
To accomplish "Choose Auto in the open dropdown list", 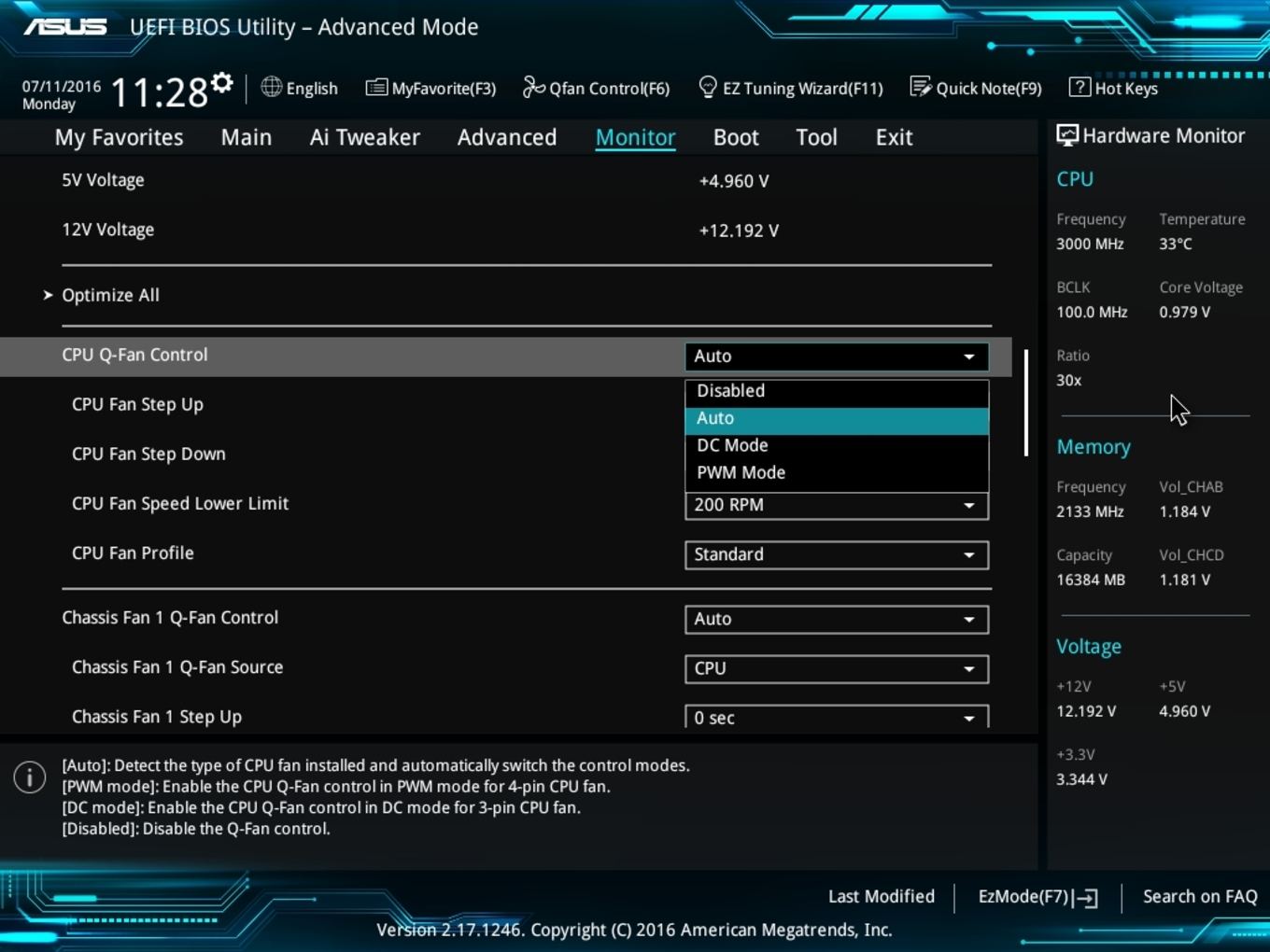I will coord(837,419).
